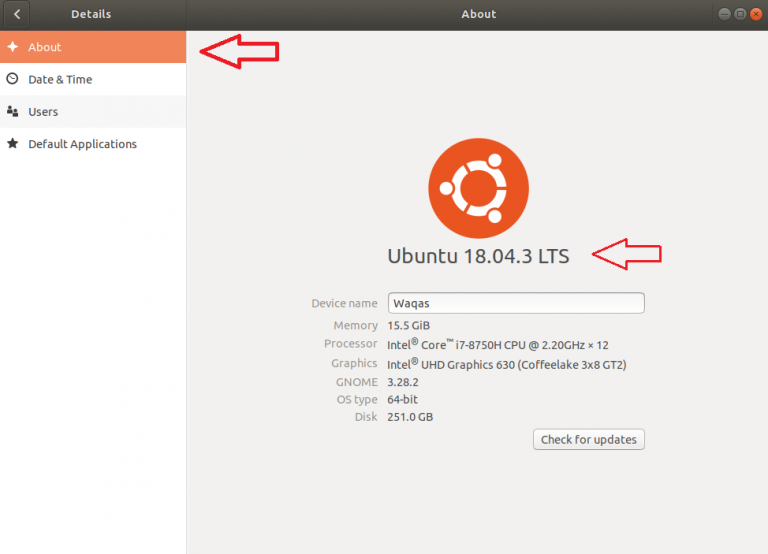Click the orange Ubuntu logo
Viewport: 768px width, 554px height.
(x=479, y=188)
